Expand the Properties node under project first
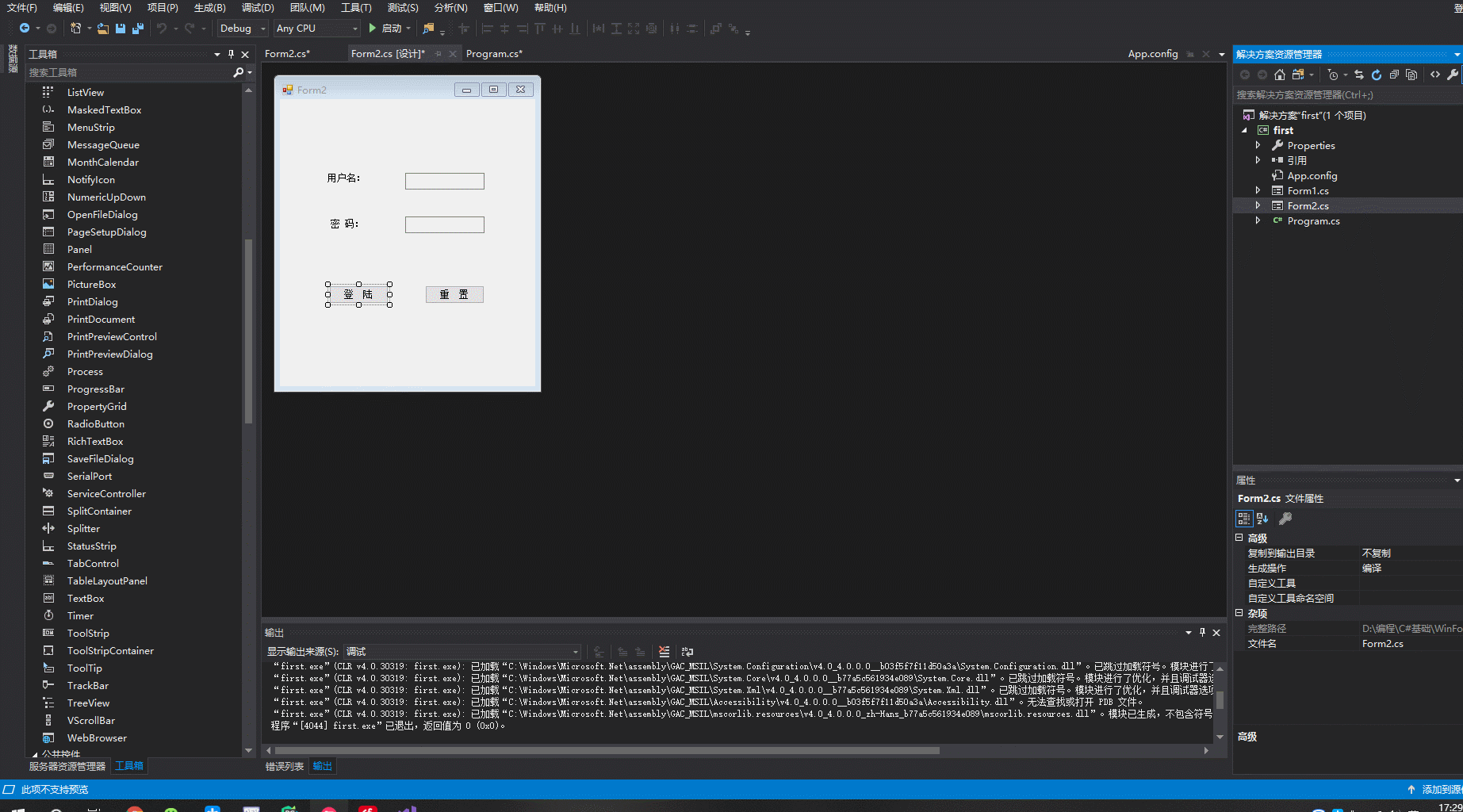 [x=1258, y=145]
